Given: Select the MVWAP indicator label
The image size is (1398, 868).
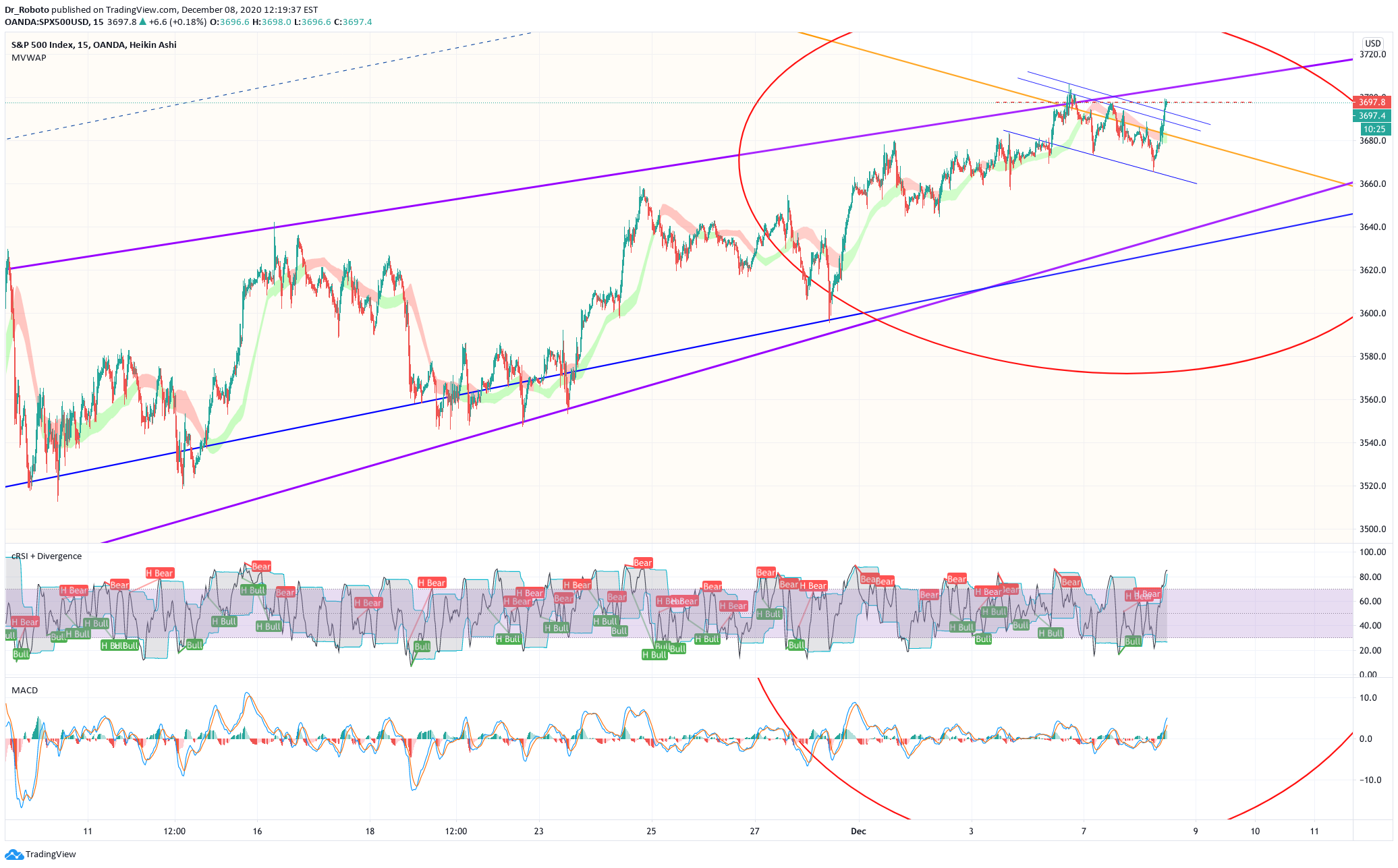Looking at the screenshot, I should pyautogui.click(x=29, y=58).
